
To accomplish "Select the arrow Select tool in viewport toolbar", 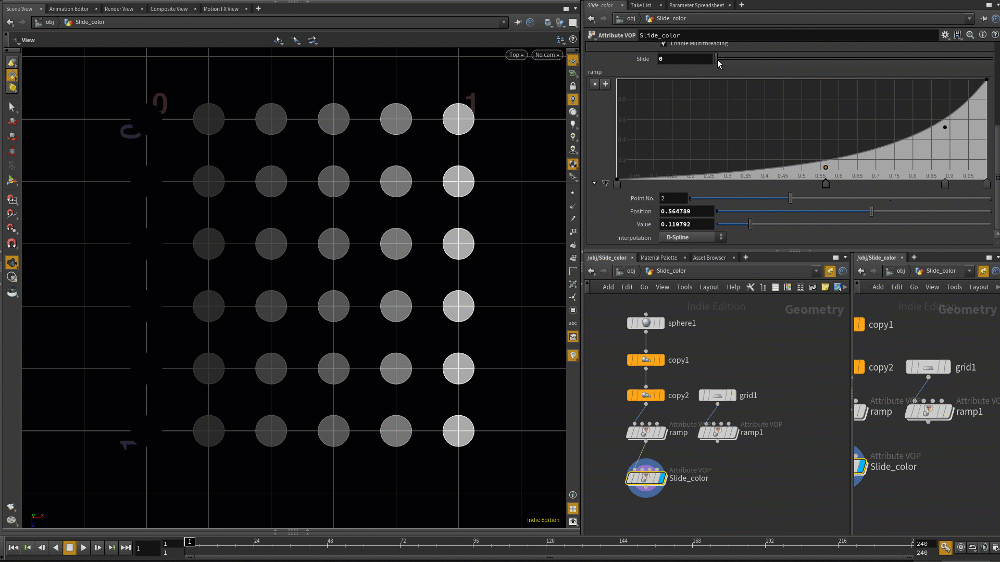I will (12, 106).
